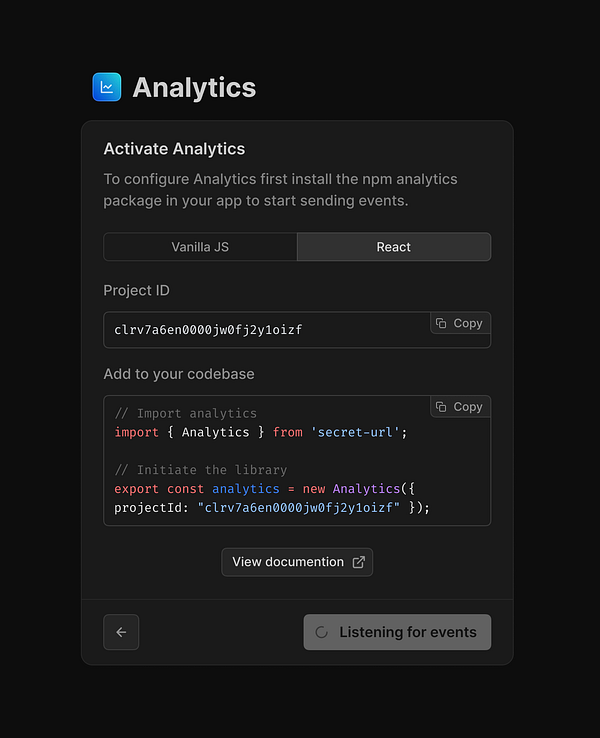Click the external link icon for documentation
600x738 pixels.
[359, 562]
